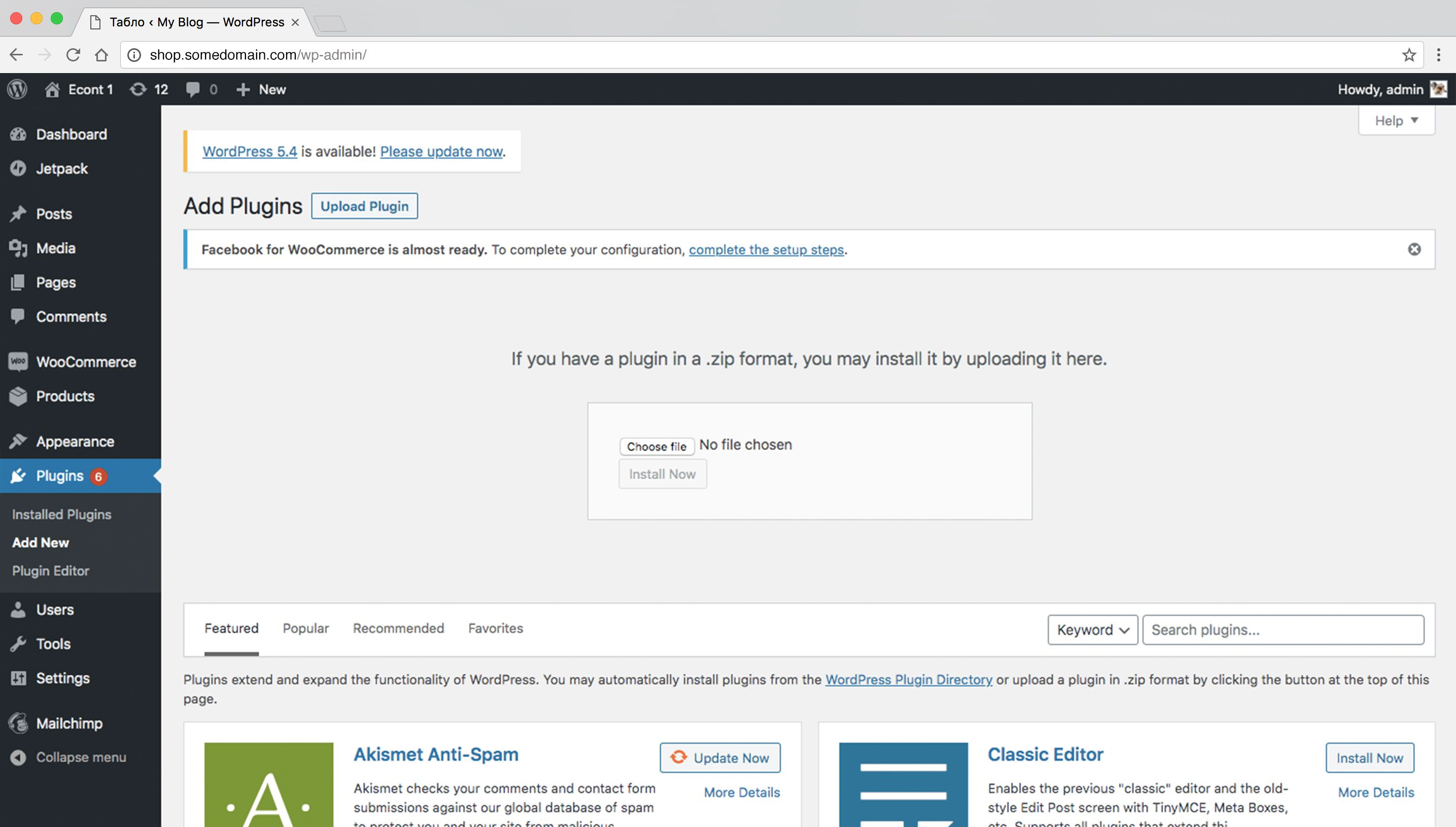
Task: Open the comments bubble in admin bar
Action: click(x=193, y=89)
